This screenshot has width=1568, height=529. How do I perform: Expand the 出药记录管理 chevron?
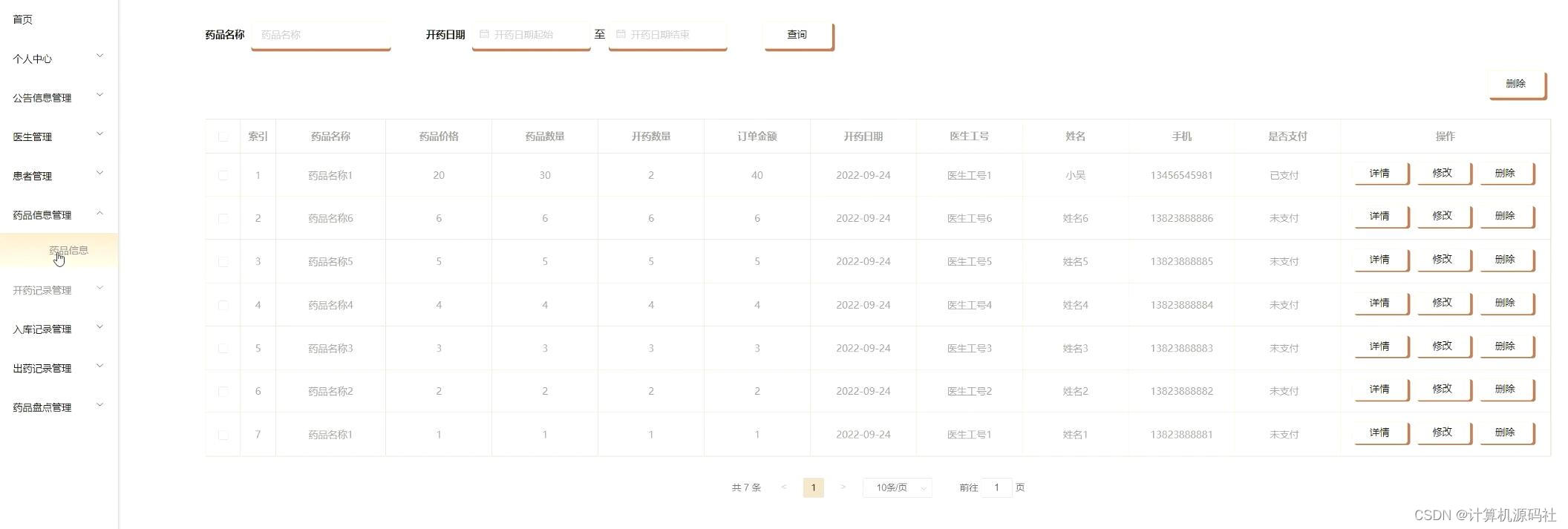100,366
